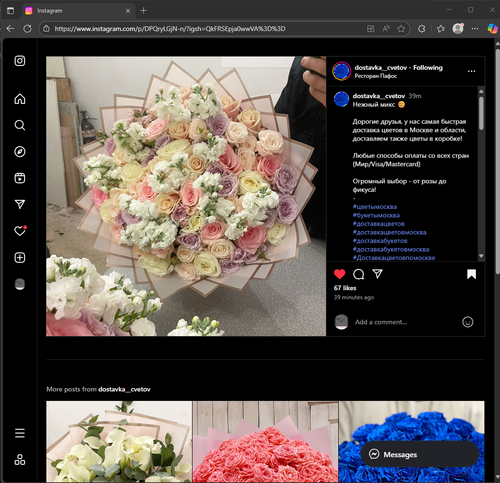This screenshot has height=483, width=500.
Task: Open hashtag #доставкабукетовмосква
Action: click(x=391, y=249)
